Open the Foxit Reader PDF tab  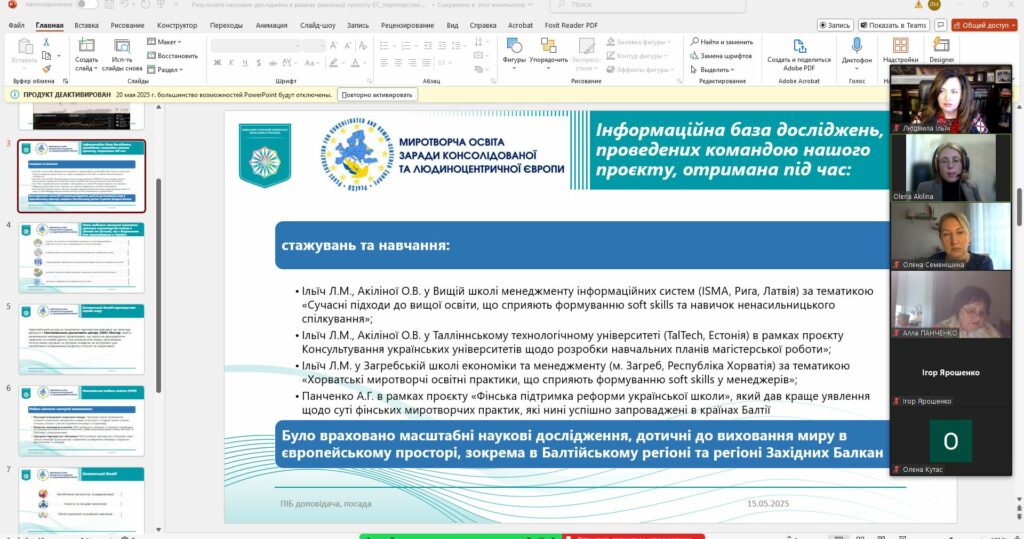pyautogui.click(x=571, y=25)
